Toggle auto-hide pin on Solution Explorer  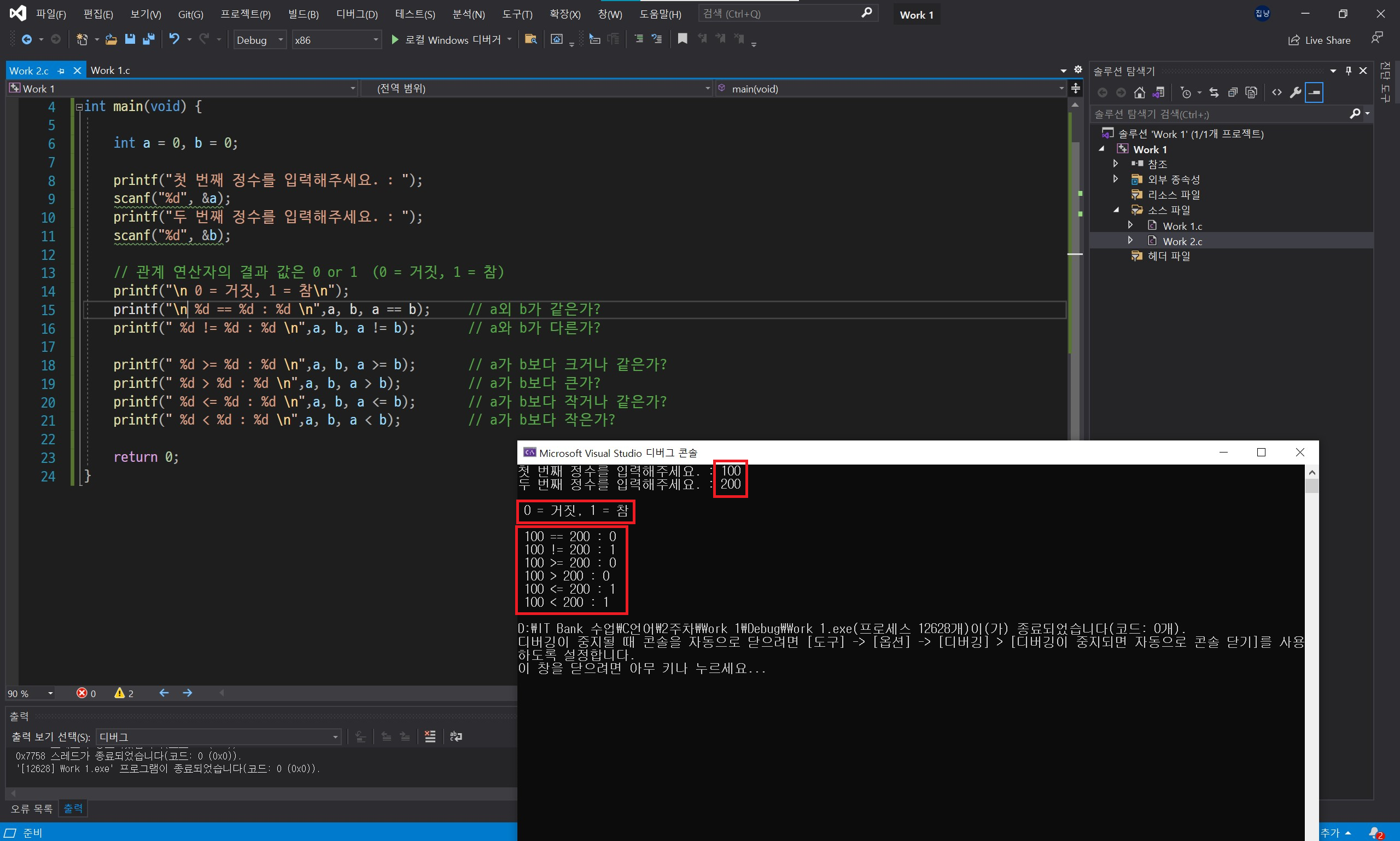point(1349,71)
